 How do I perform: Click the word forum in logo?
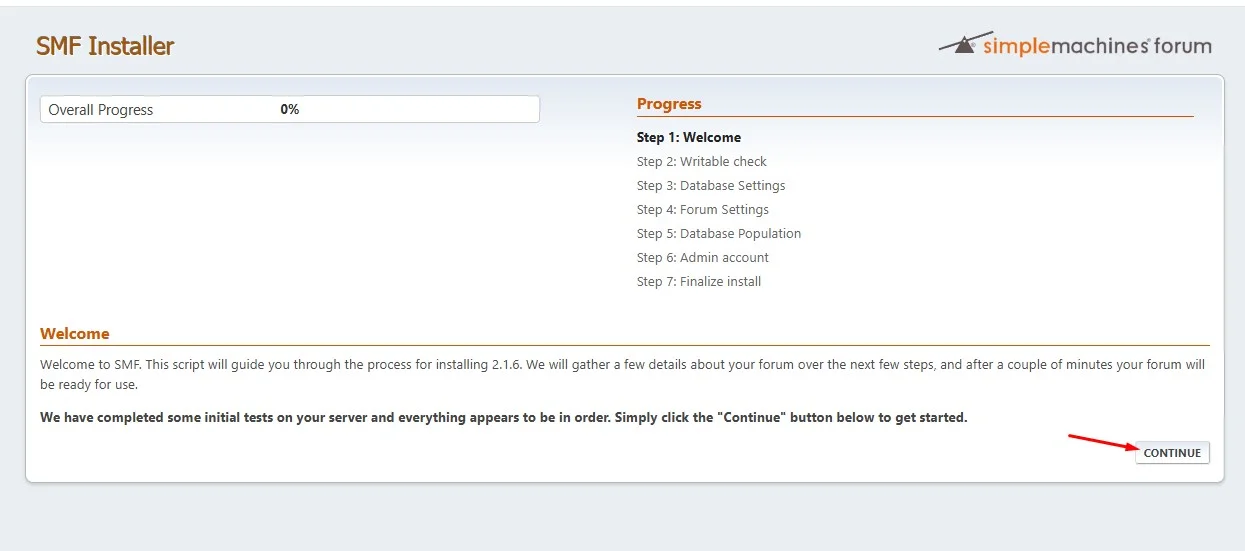point(1182,46)
